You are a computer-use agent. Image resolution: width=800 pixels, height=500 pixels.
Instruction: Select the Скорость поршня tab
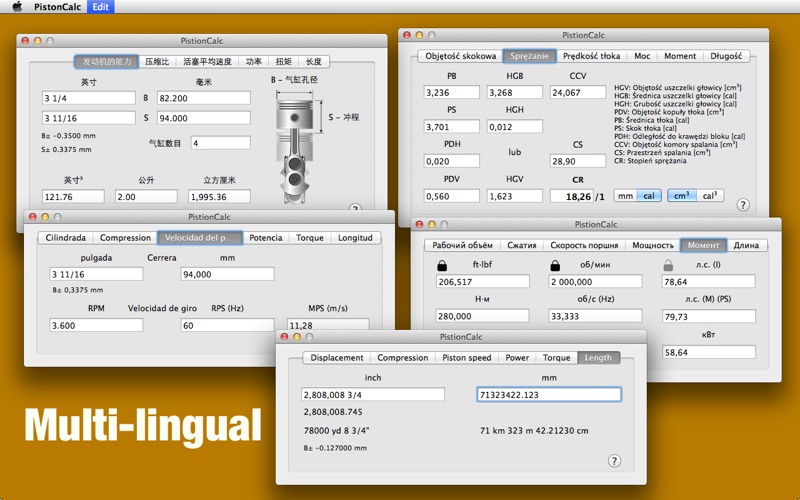point(584,245)
